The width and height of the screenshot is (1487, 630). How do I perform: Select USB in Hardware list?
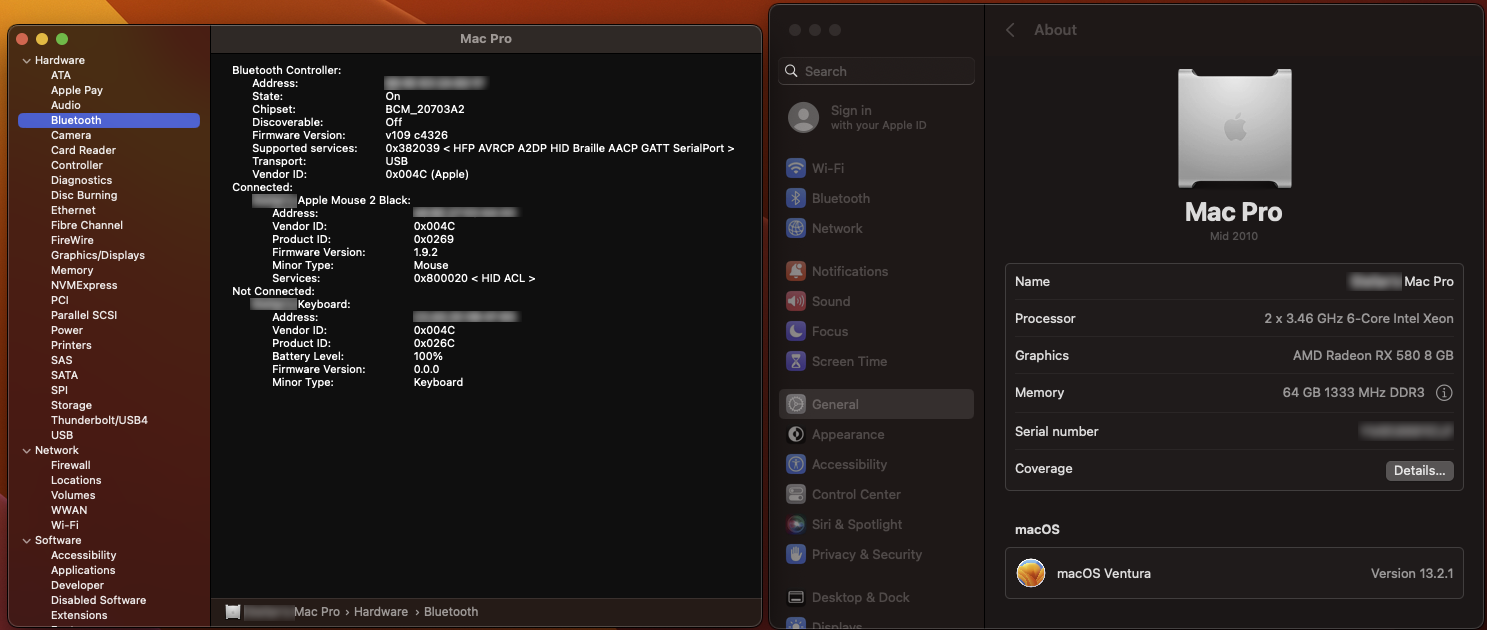point(62,435)
